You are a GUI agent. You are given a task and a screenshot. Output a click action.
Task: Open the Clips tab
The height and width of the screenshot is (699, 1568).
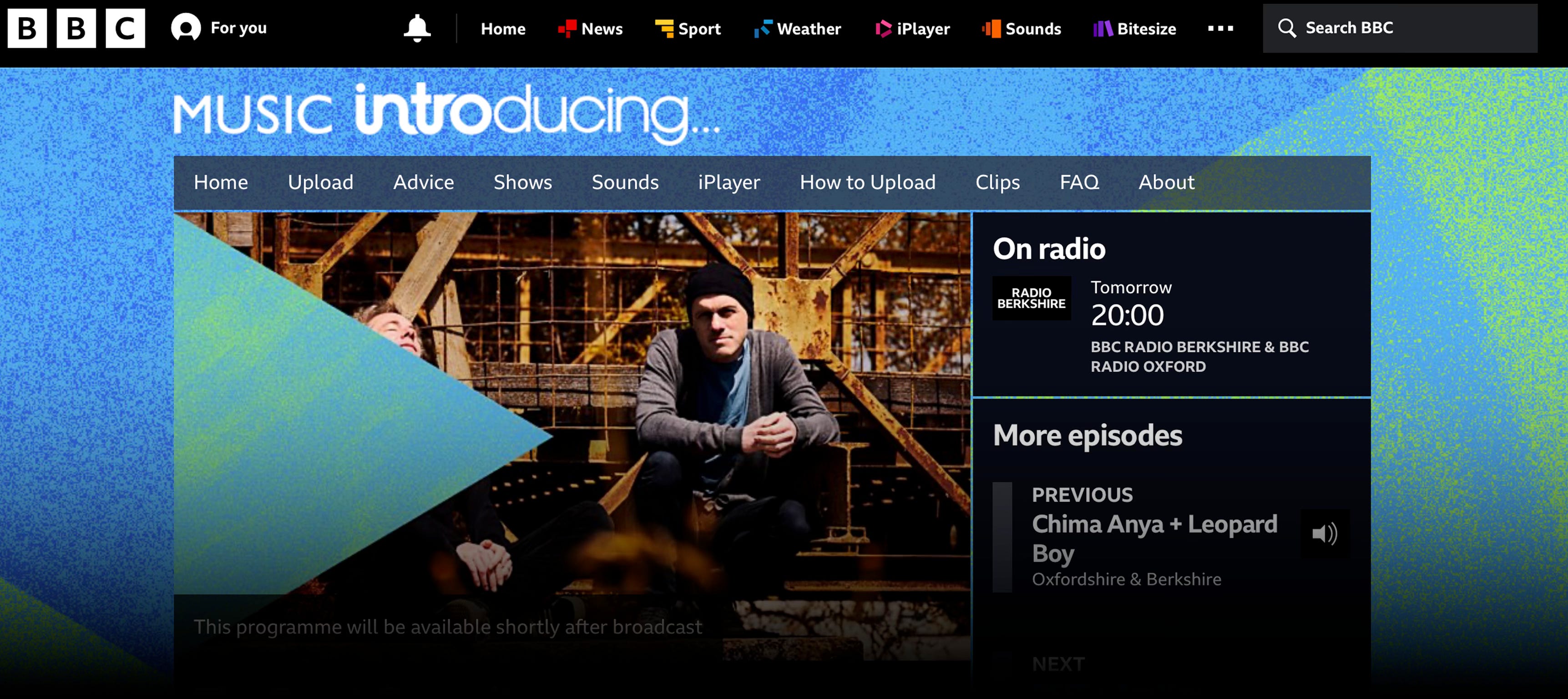(x=997, y=182)
